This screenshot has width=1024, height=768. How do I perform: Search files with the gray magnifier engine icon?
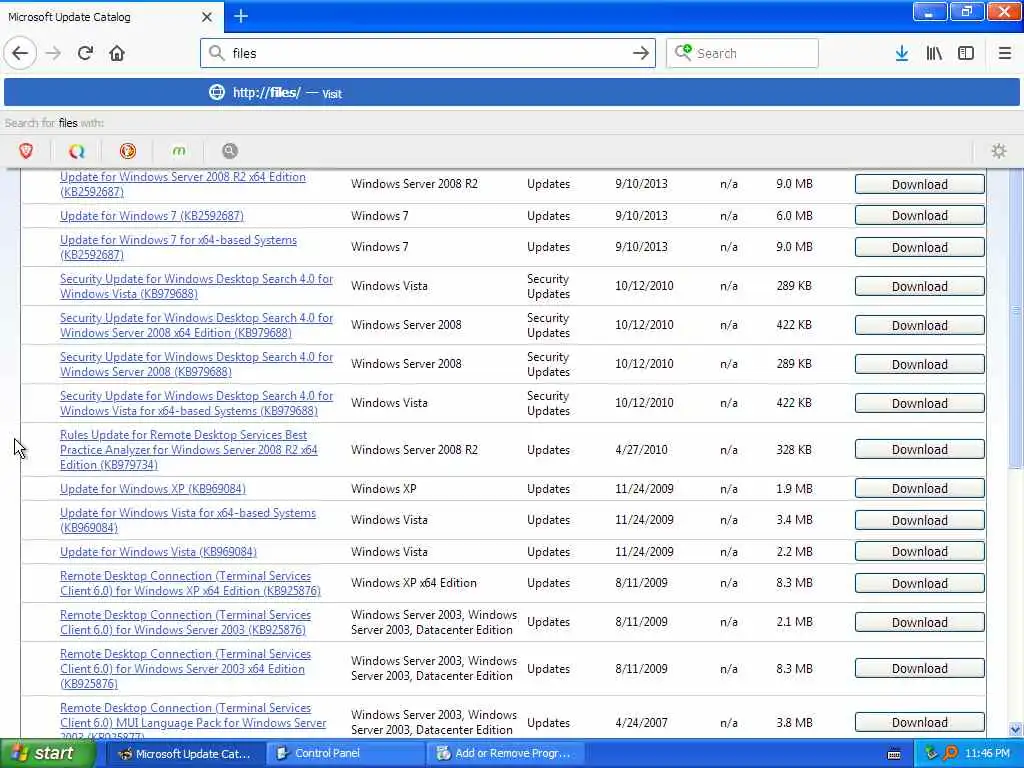(x=230, y=151)
